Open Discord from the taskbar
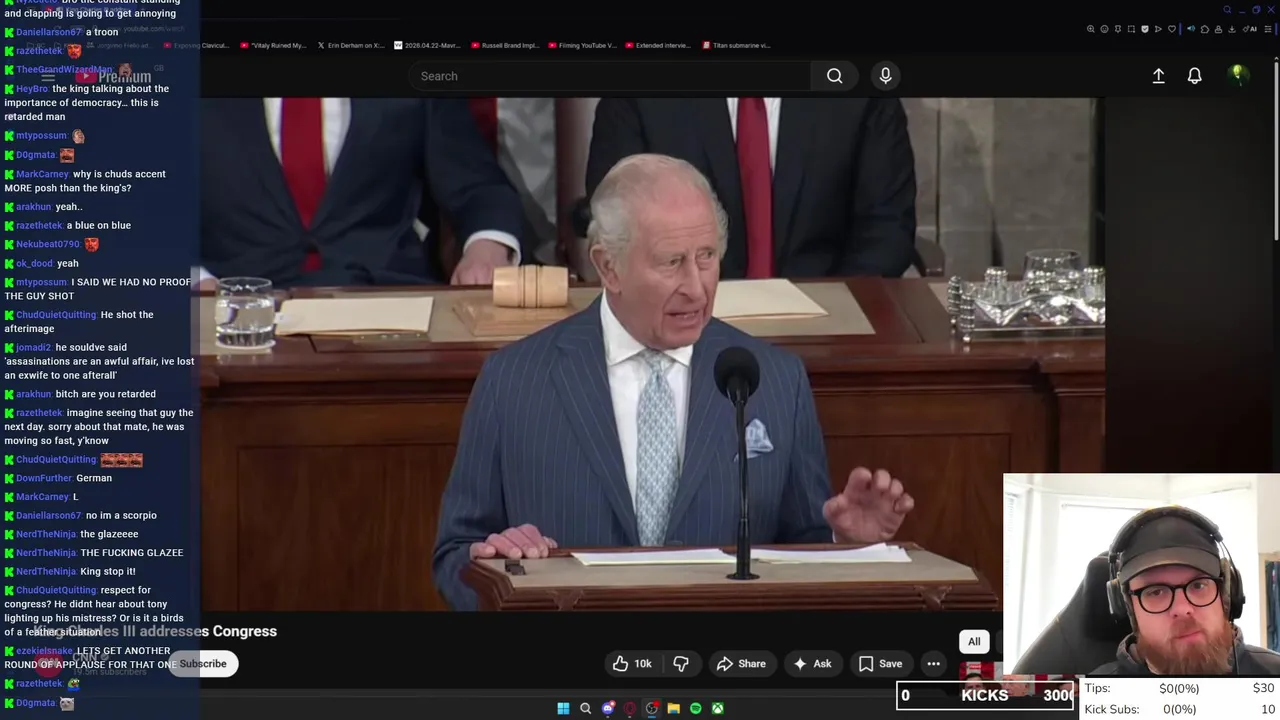This screenshot has width=1280, height=720. click(x=608, y=708)
